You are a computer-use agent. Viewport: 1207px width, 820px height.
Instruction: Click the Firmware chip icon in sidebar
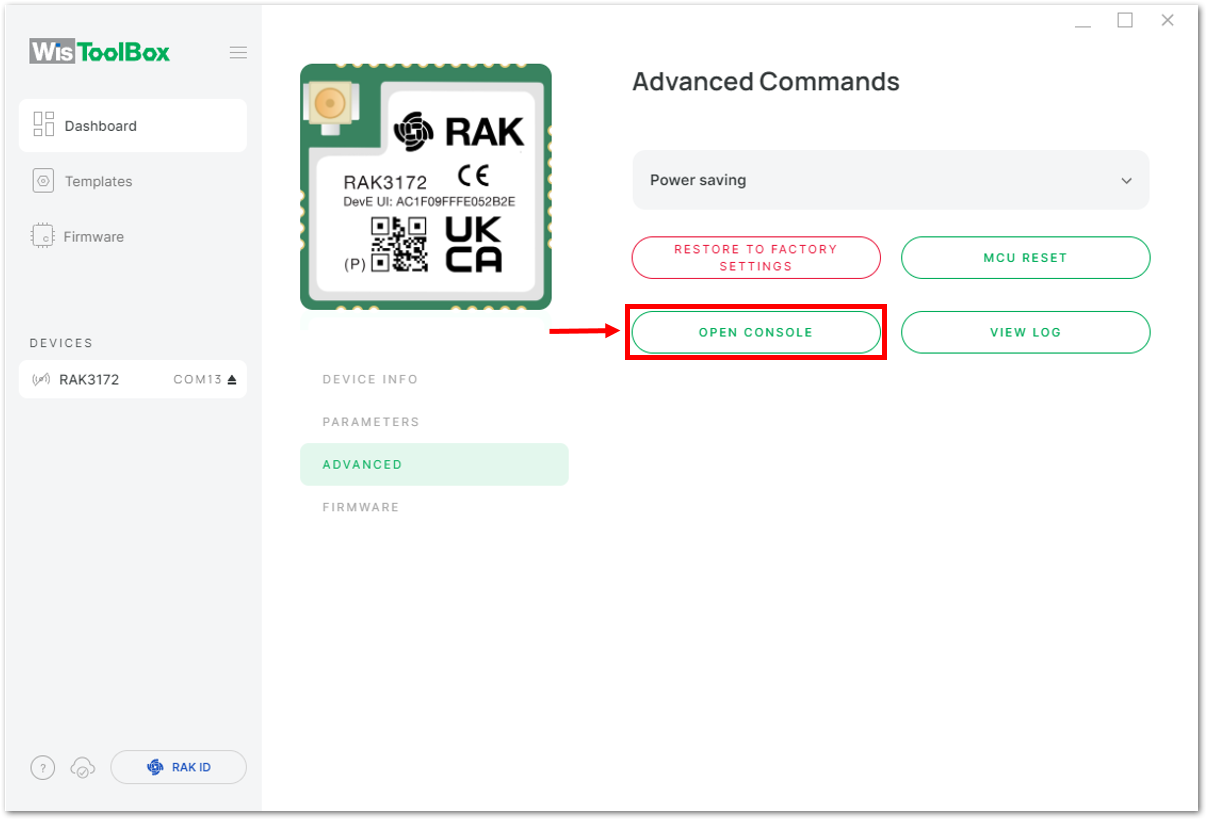pyautogui.click(x=43, y=236)
